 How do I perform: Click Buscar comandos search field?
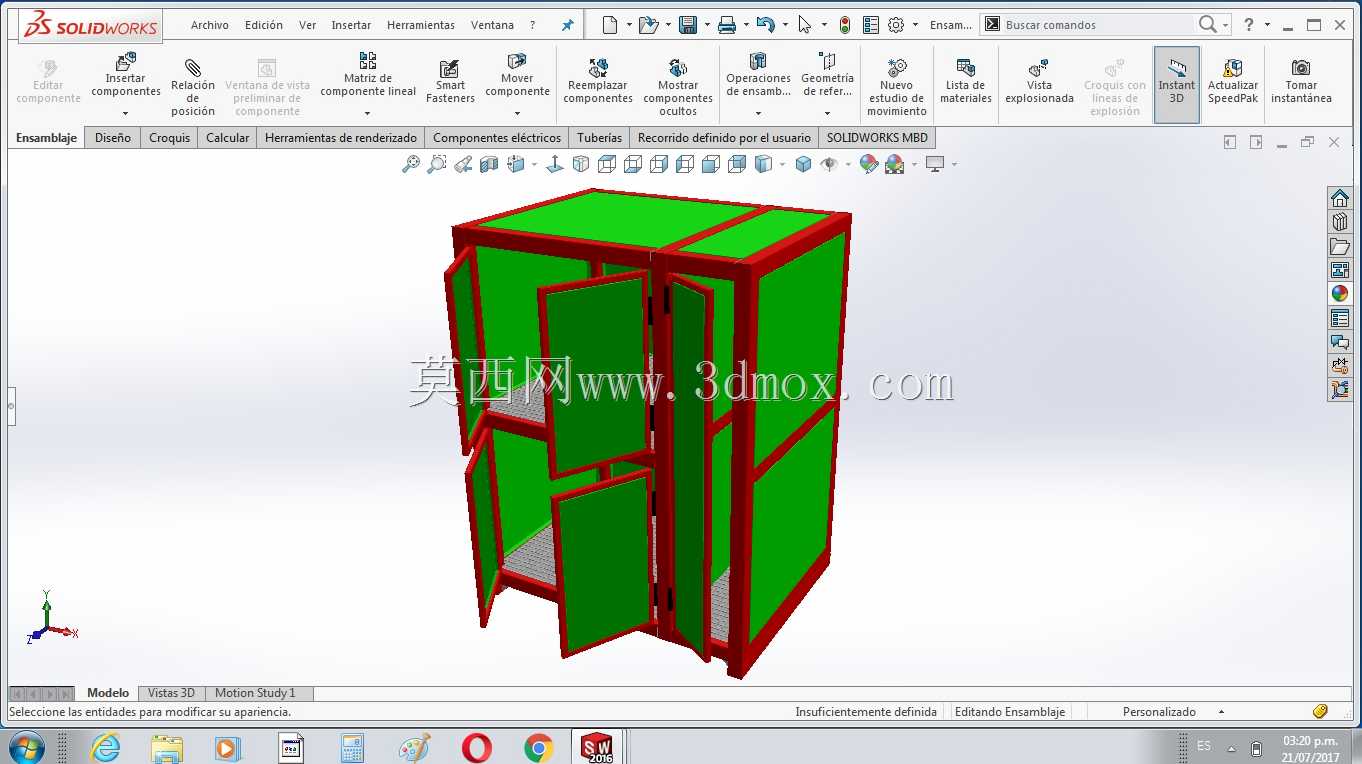(x=1096, y=25)
